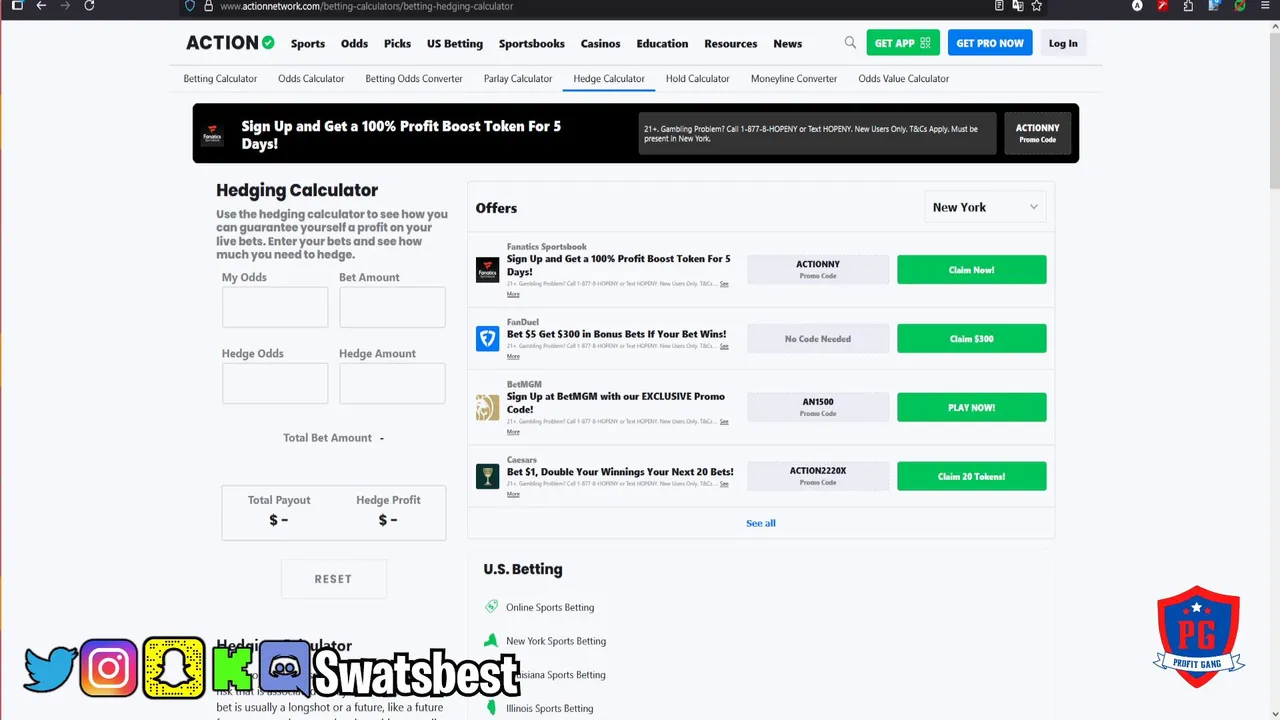The height and width of the screenshot is (720, 1280).
Task: Switch to Parlay Calculator tab
Action: pos(518,78)
